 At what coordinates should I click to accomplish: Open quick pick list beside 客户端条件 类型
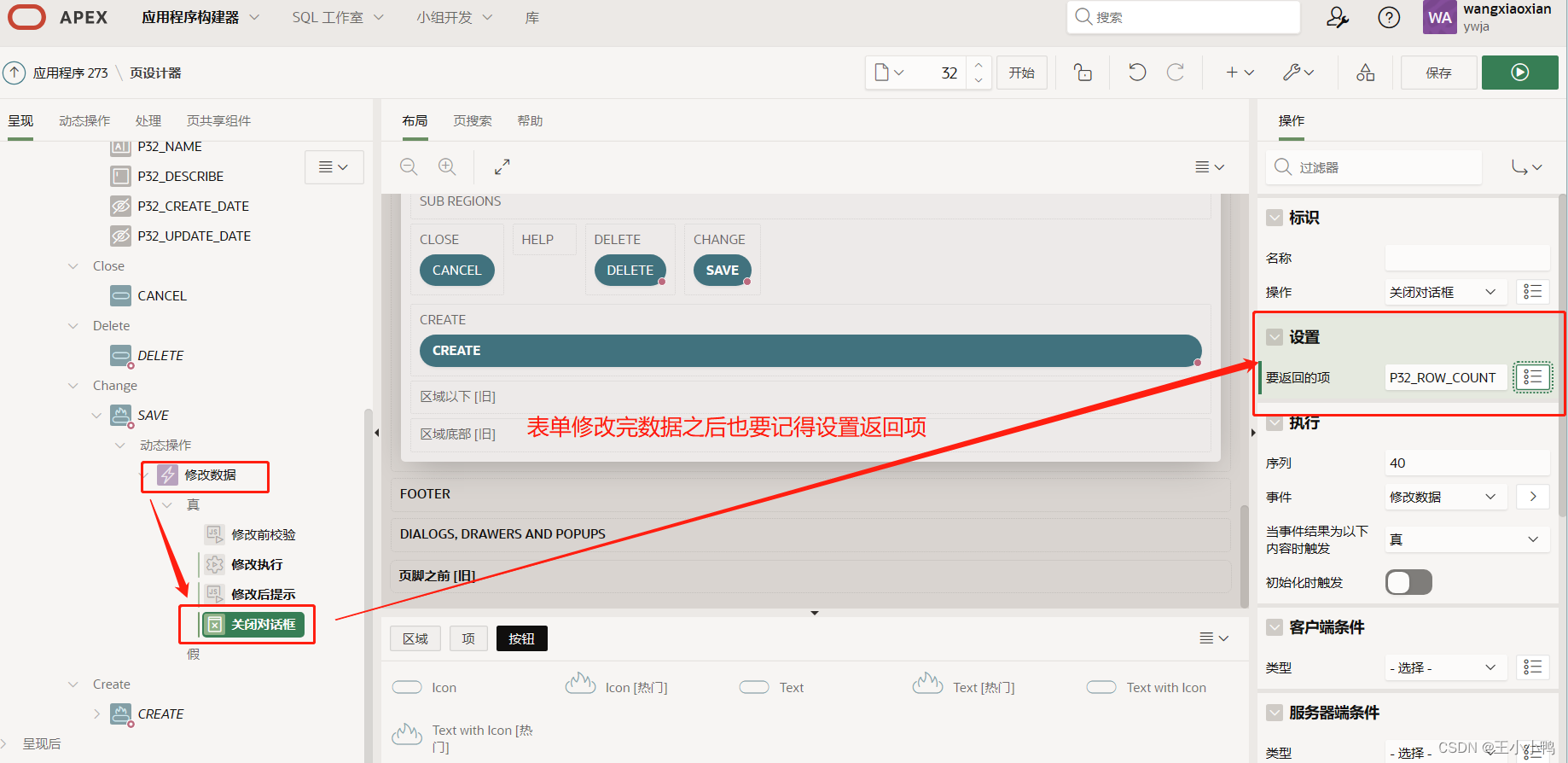pyautogui.click(x=1532, y=667)
